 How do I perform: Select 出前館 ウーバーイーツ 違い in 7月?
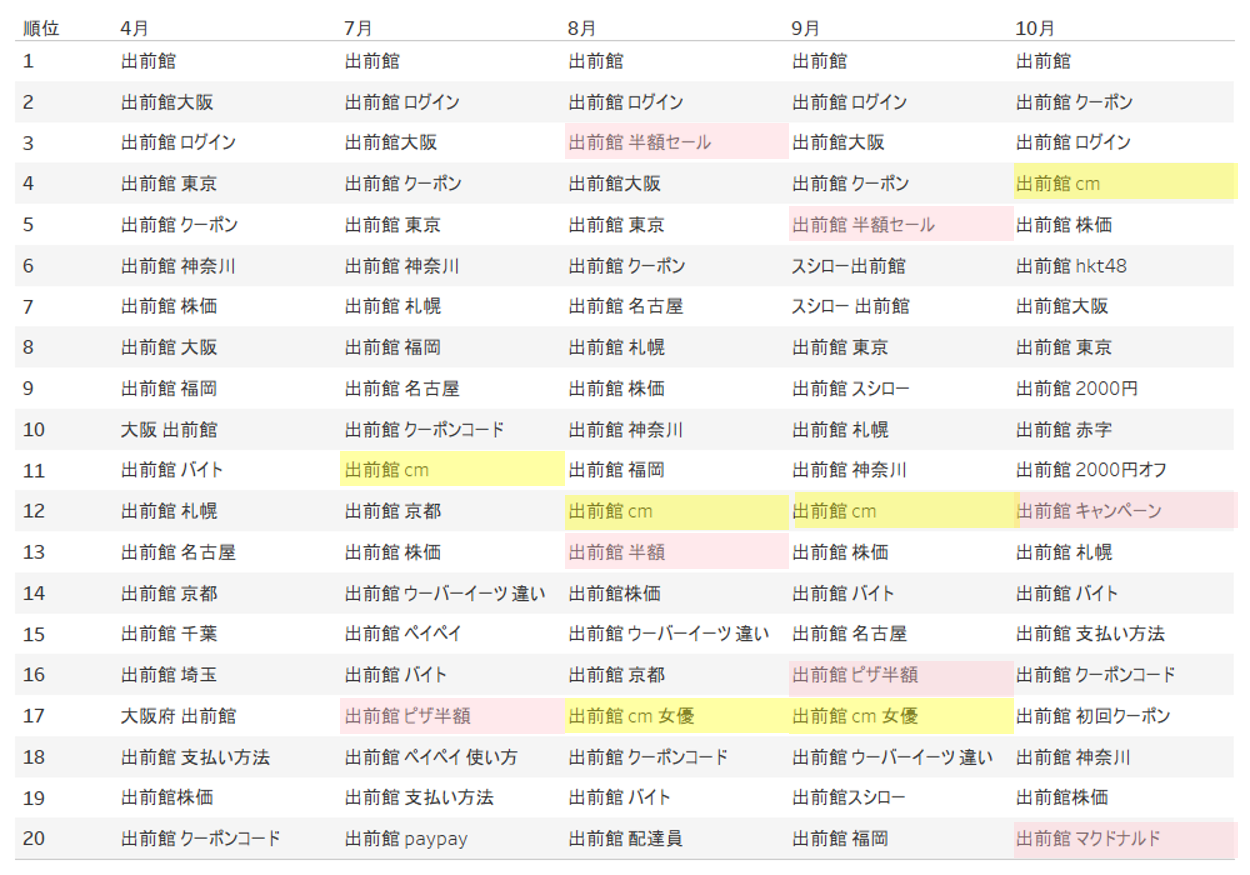click(x=445, y=593)
